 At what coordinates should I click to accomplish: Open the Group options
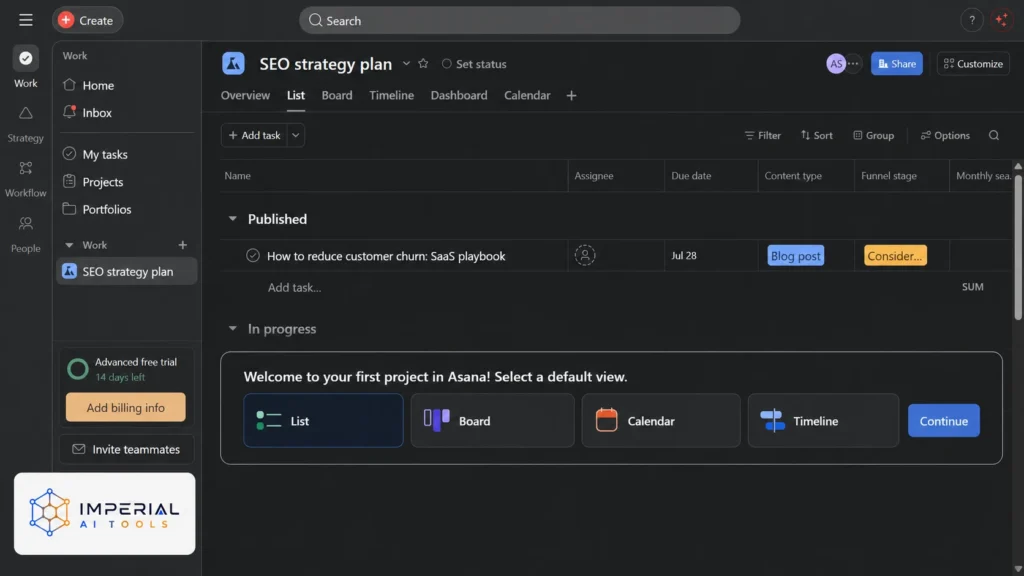[x=873, y=135]
